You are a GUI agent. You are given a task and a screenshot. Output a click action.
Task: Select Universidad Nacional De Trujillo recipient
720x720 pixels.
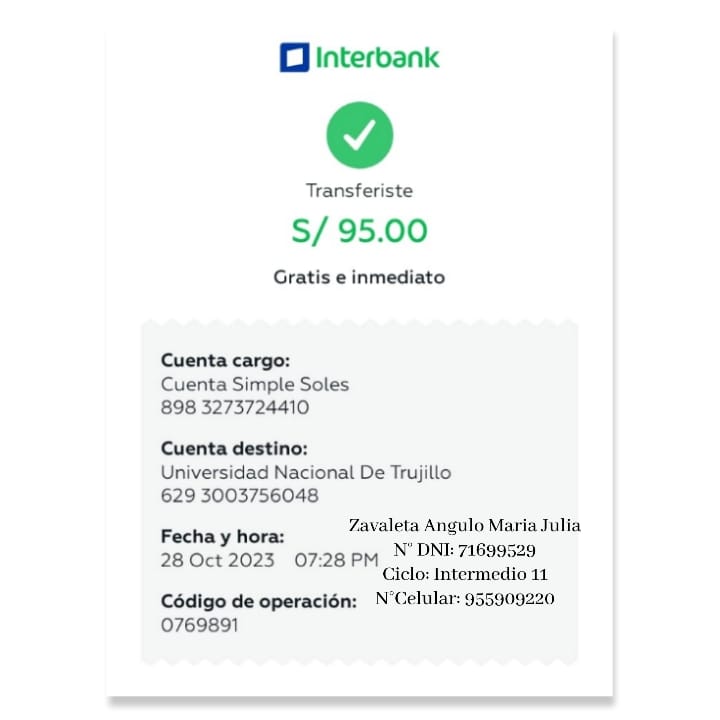click(x=306, y=472)
